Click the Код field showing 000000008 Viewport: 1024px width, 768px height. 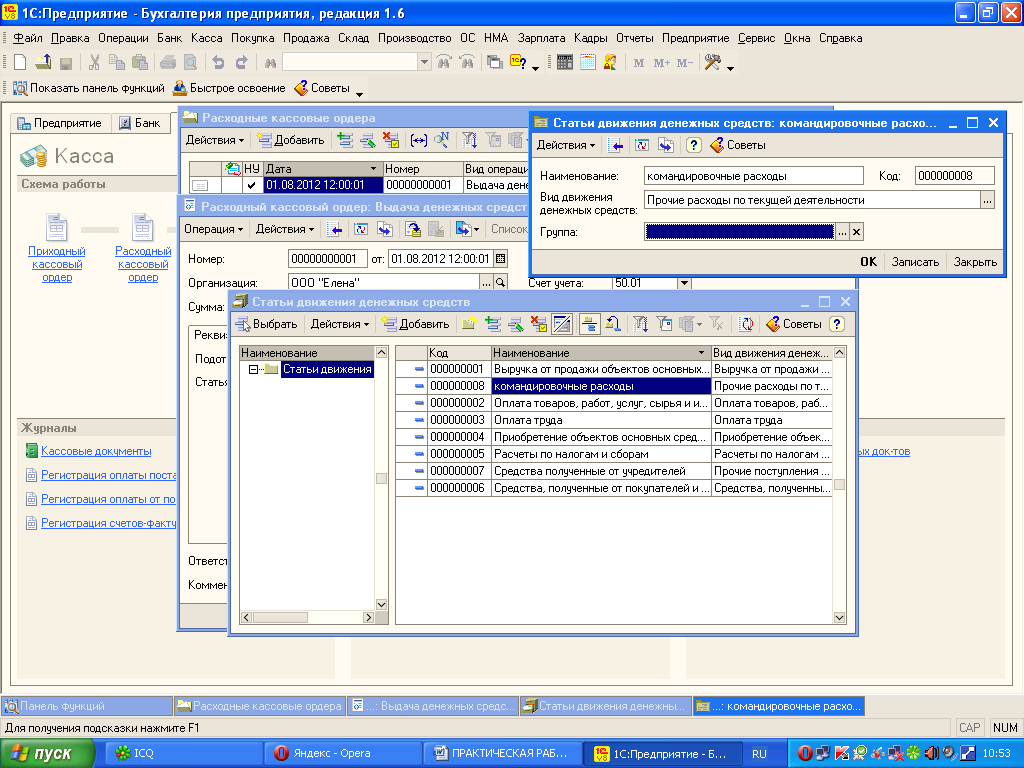click(x=954, y=176)
